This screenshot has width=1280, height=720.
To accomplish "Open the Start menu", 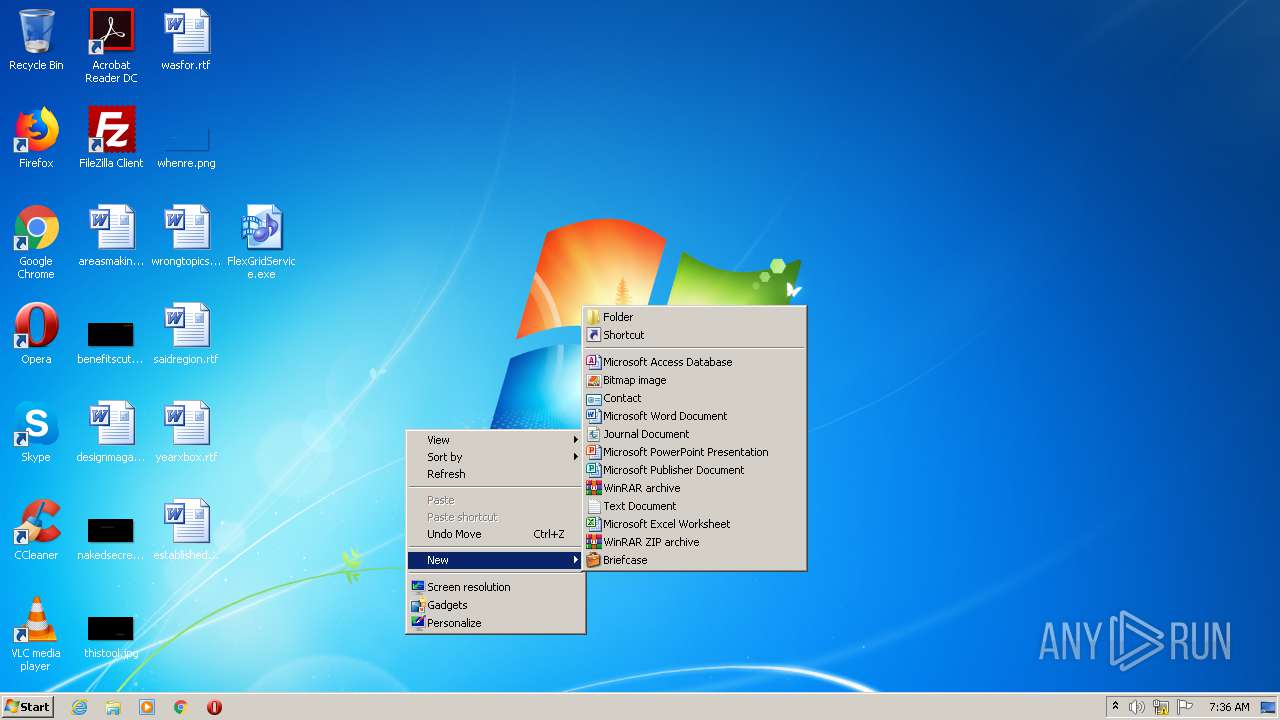I will (x=27, y=707).
